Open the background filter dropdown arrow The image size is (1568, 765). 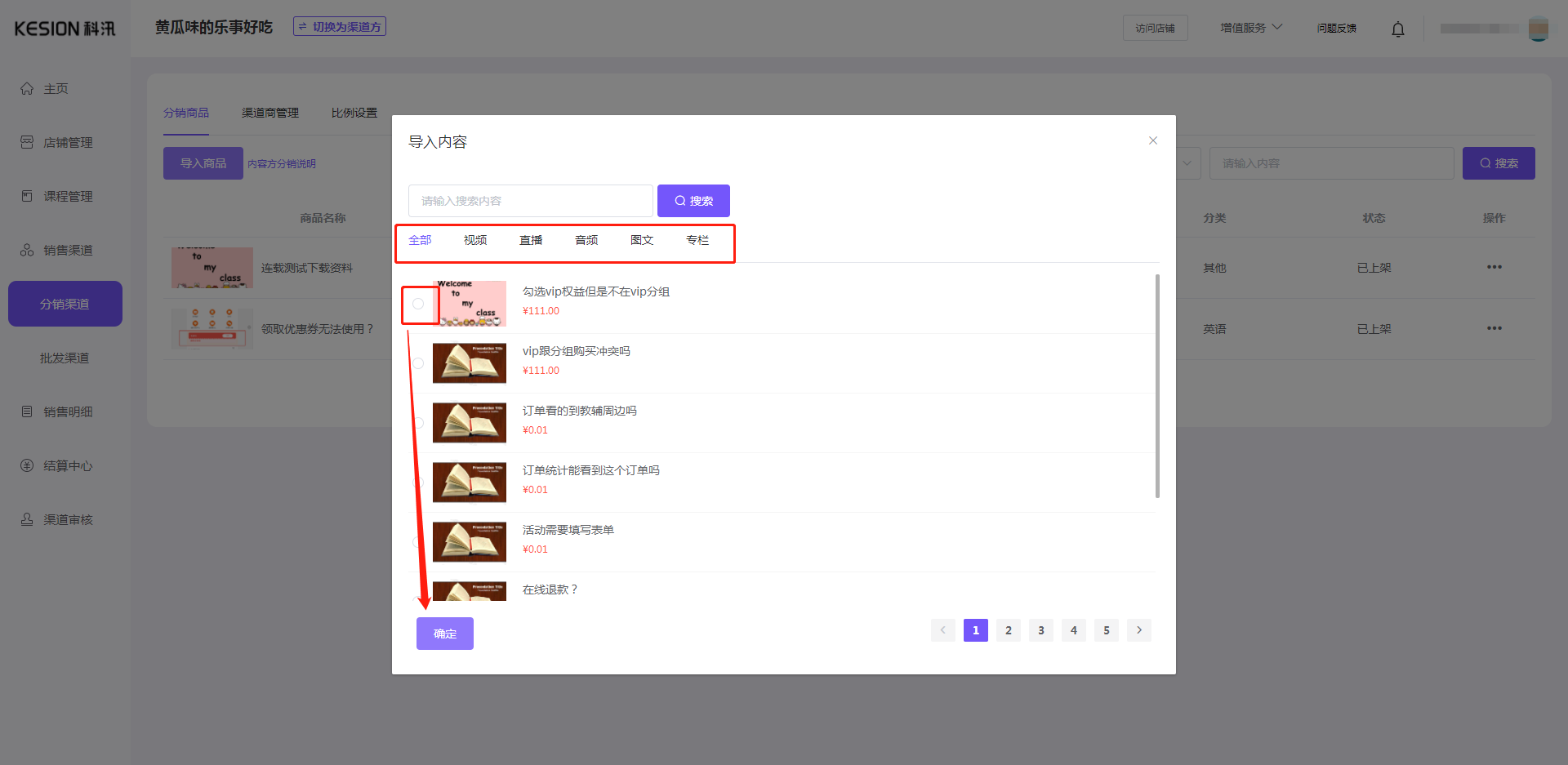click(1187, 163)
